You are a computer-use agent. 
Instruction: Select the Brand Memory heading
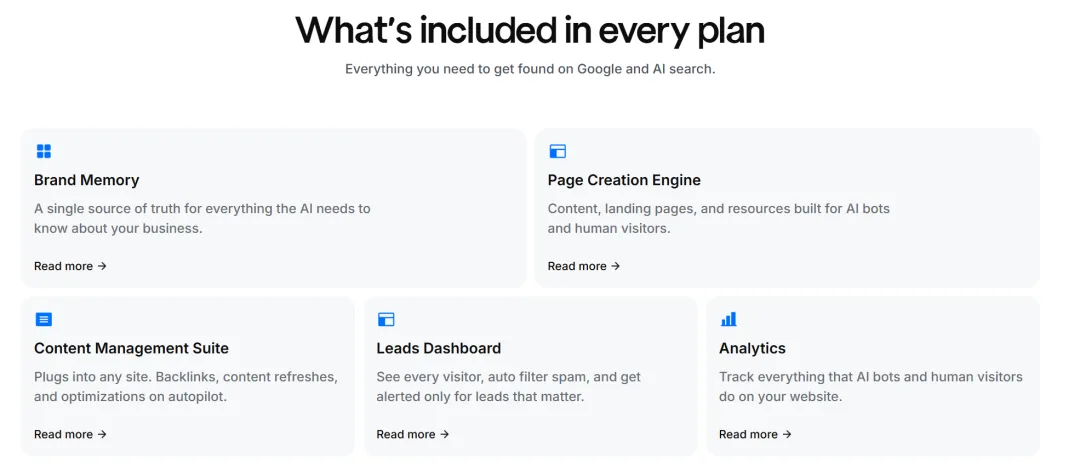pyautogui.click(x=86, y=180)
